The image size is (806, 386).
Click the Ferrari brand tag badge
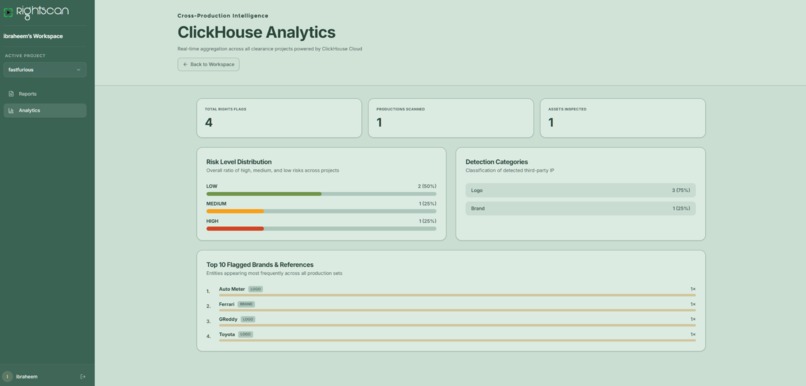246,304
